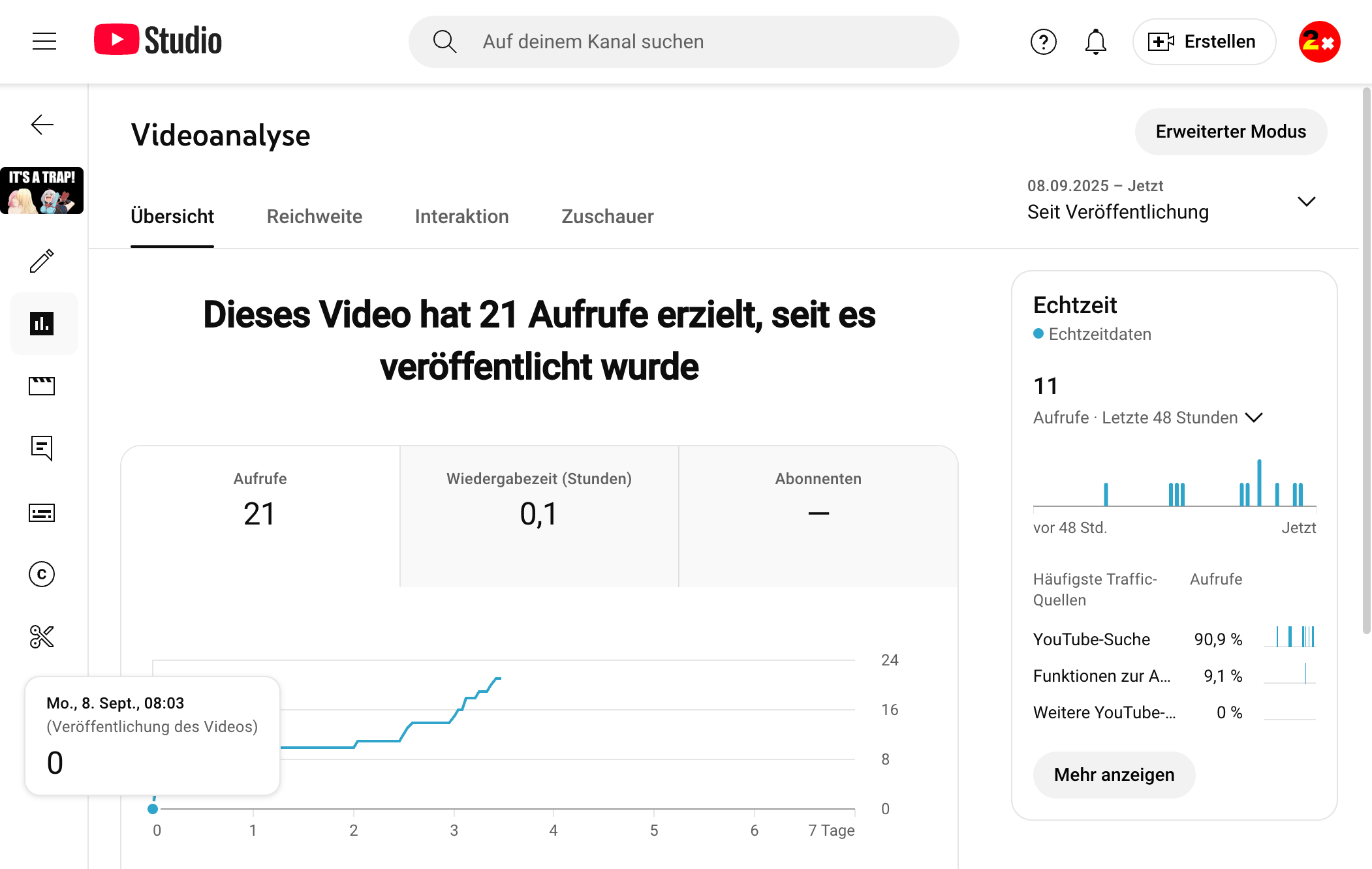Open the subtitles icon in the sidebar
The image size is (1372, 869).
42,513
